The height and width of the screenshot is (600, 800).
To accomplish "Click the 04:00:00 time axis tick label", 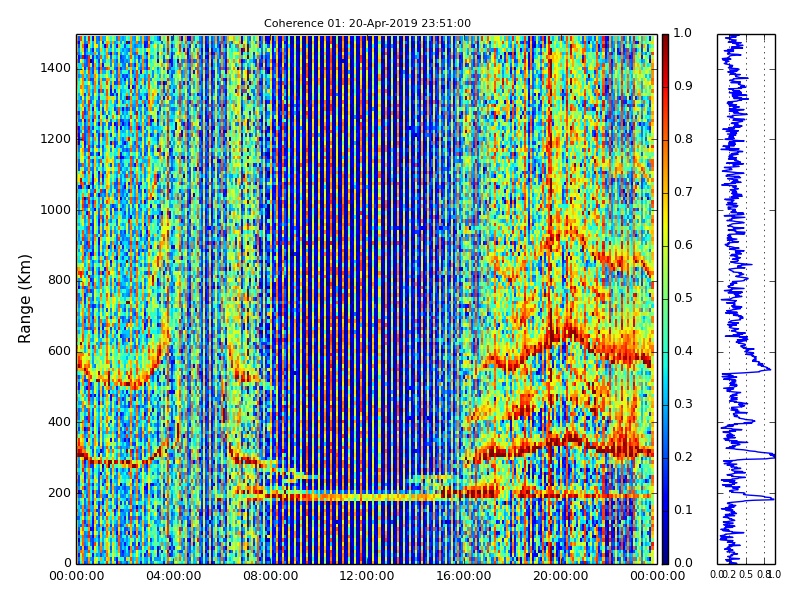I will 173,576.
